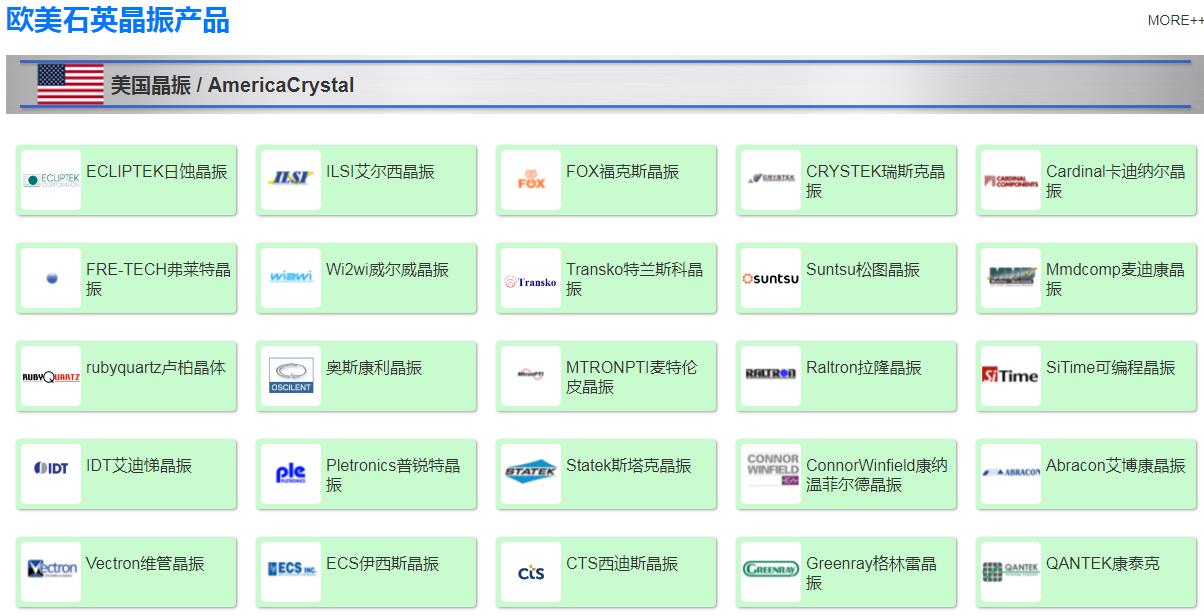The image size is (1204, 616).
Task: Click the MtronPTI logo icon
Action: [x=531, y=376]
